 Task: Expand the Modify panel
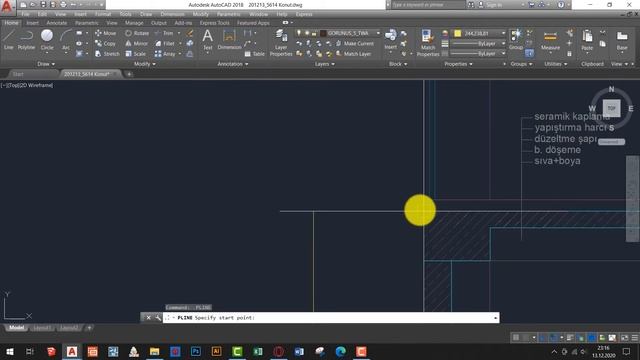pyautogui.click(x=145, y=64)
